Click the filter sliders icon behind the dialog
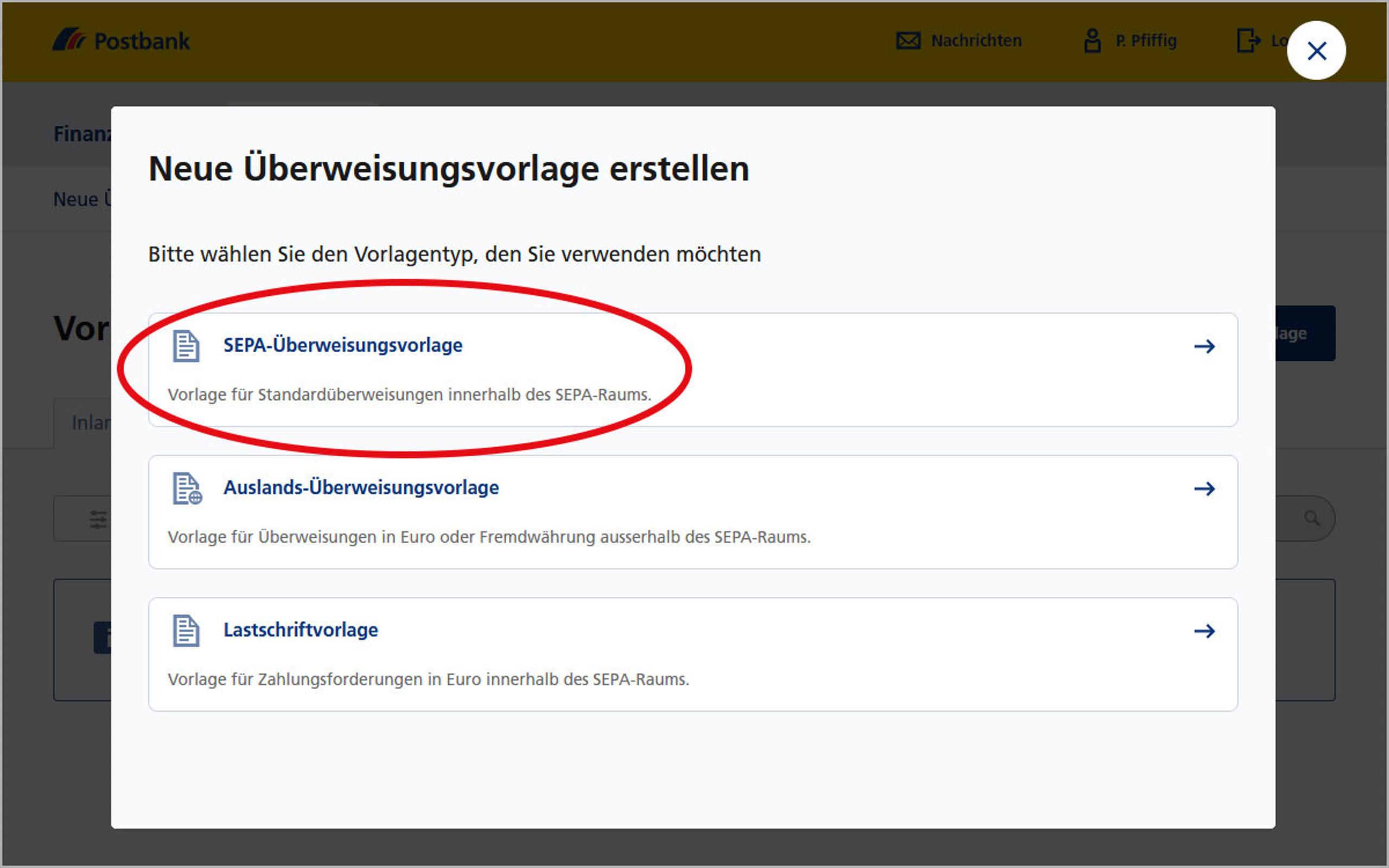 [98, 519]
